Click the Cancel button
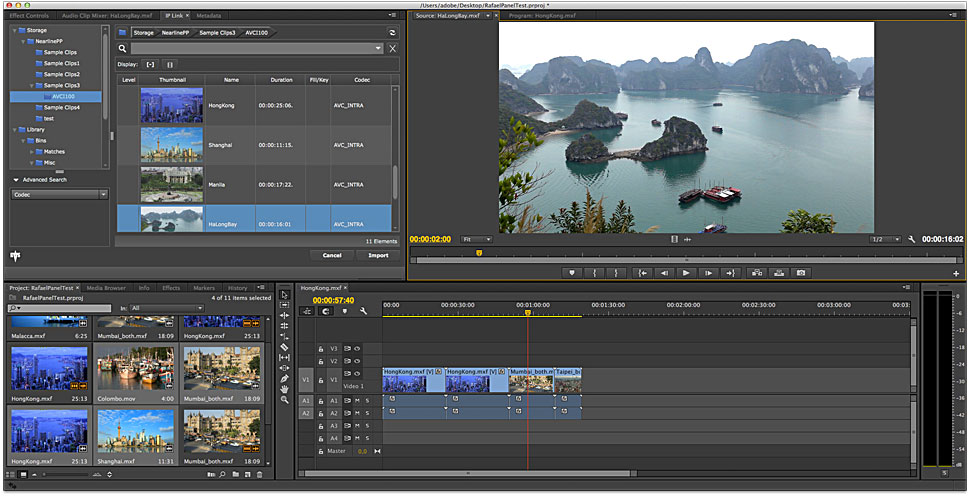Viewport: 970px width, 496px height. [331, 255]
